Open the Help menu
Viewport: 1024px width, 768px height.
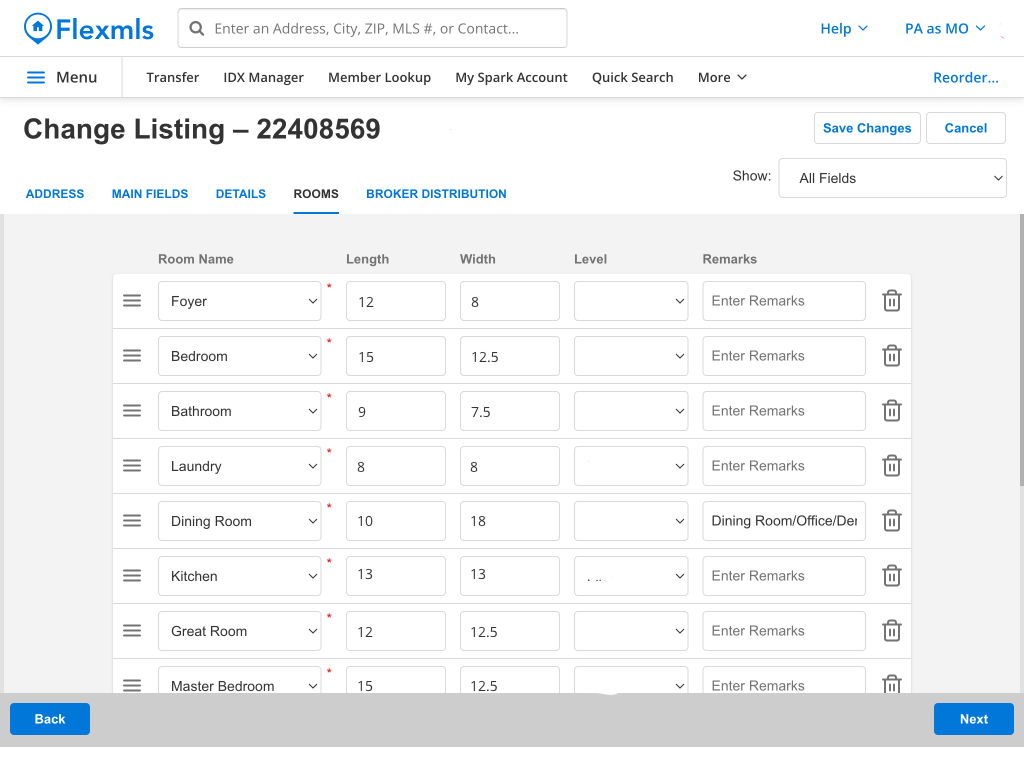[843, 29]
